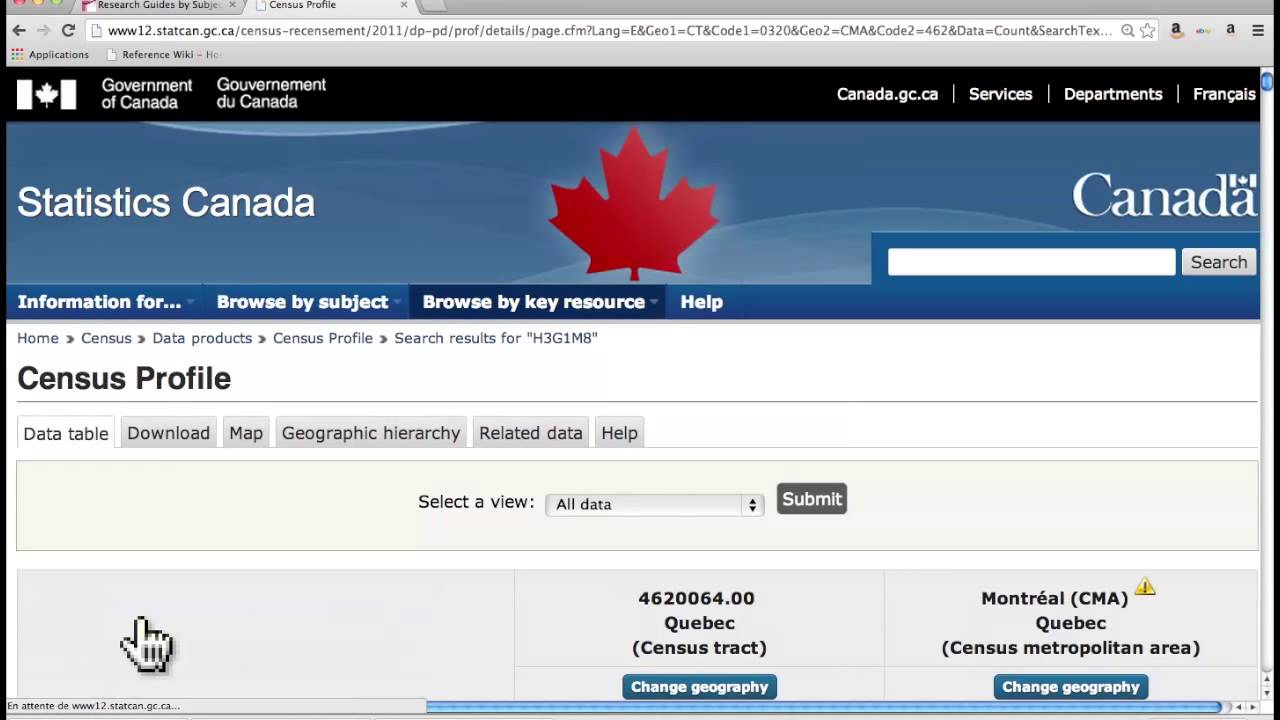Change geography for census tract 4620064.00
1280x720 pixels.
pos(700,687)
